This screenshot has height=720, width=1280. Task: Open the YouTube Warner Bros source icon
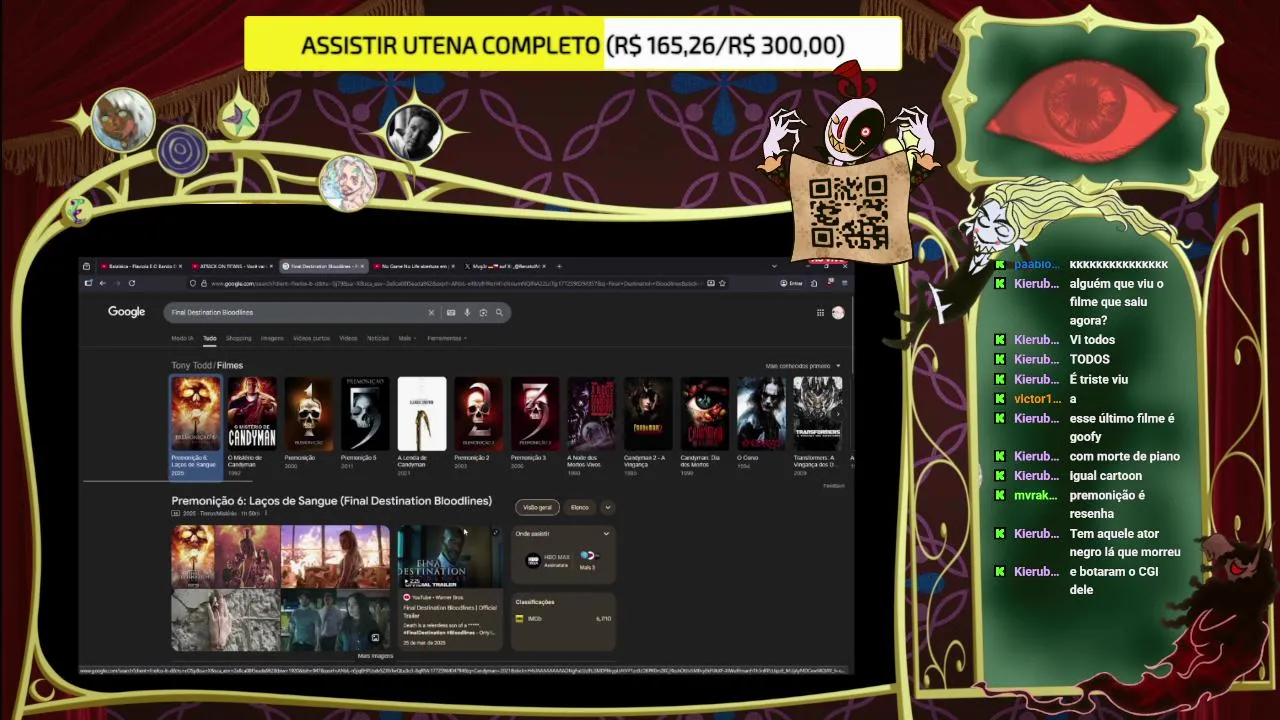click(x=407, y=597)
